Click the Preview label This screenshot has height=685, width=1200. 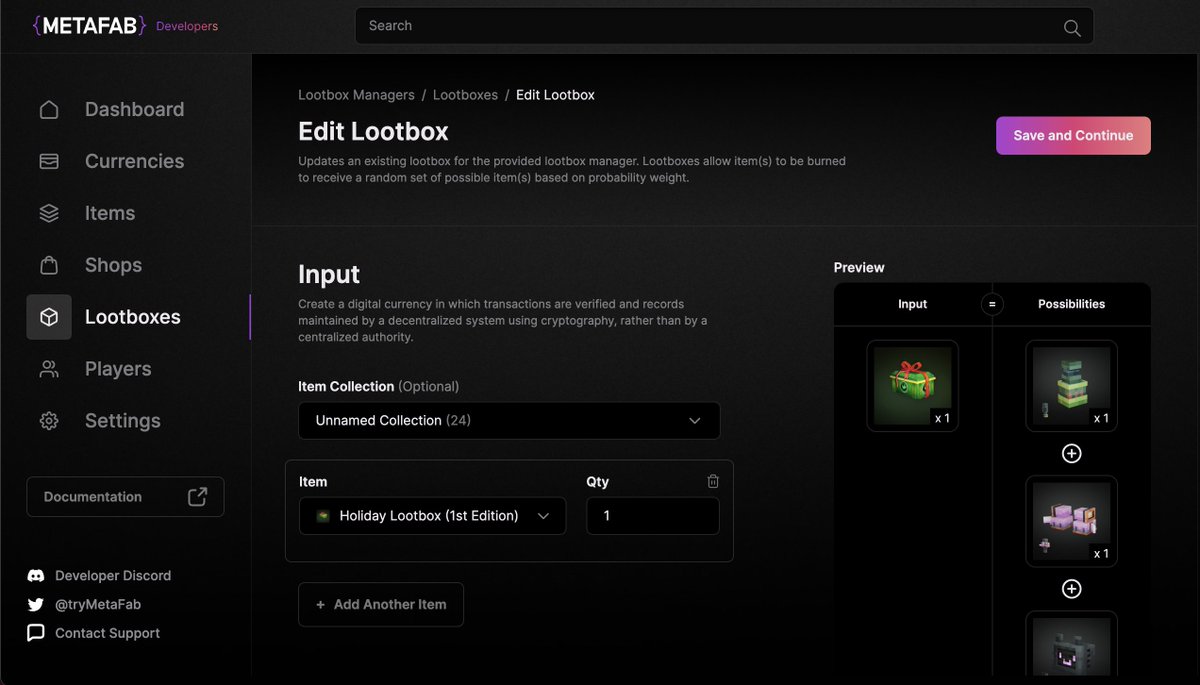(859, 267)
